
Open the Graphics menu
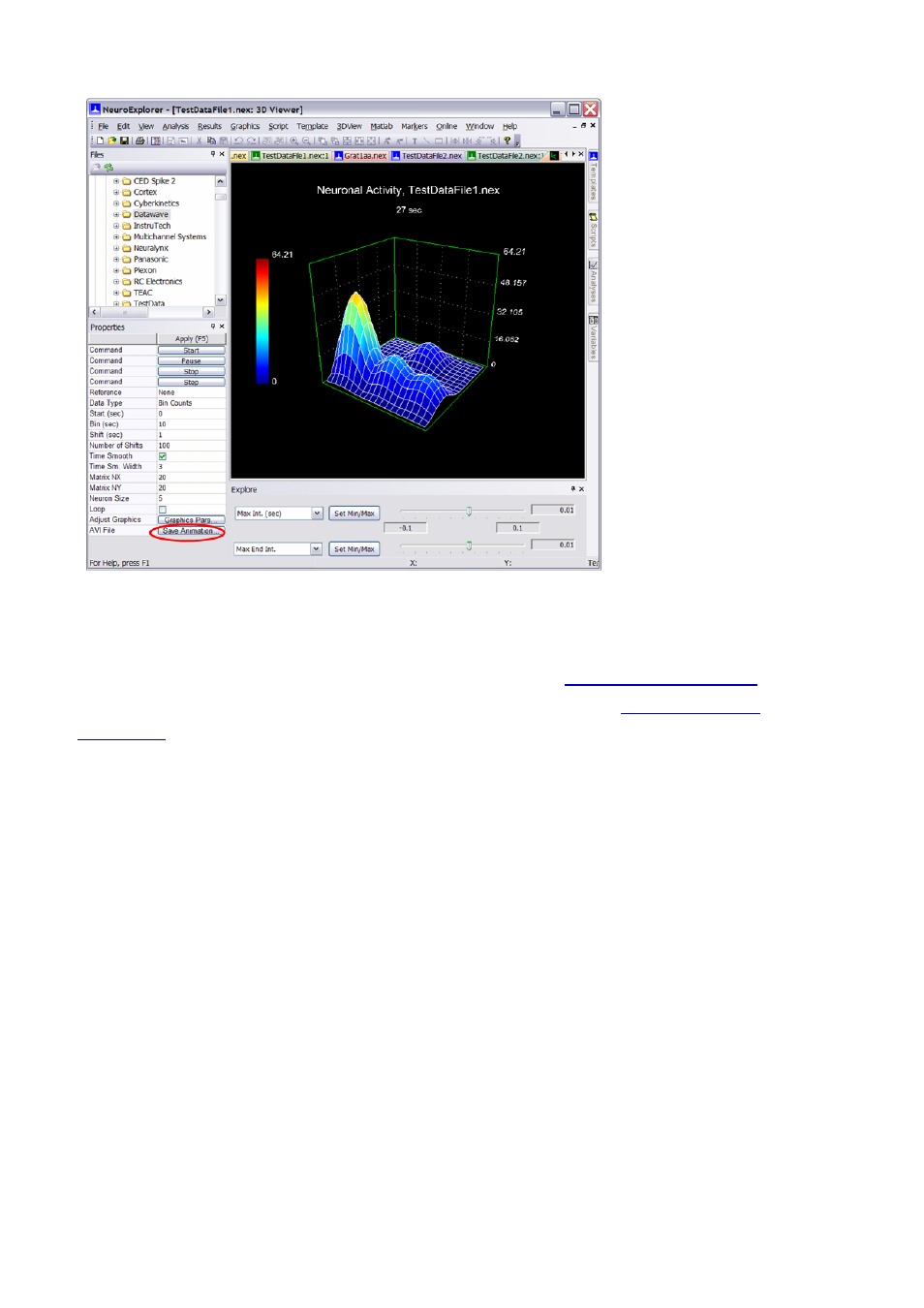point(245,126)
